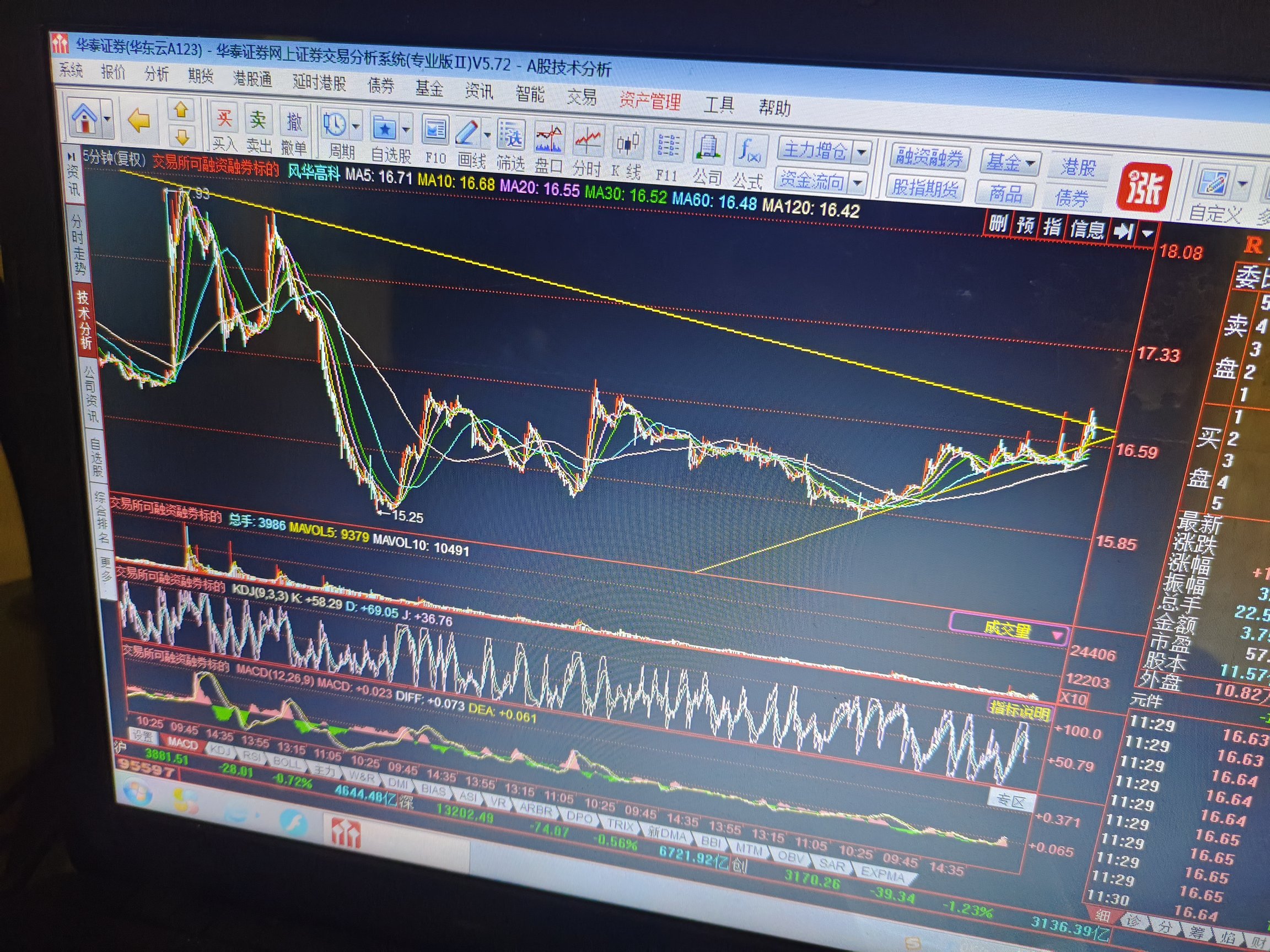Open the 主力增仓 dropdown list
1270x952 pixels.
point(861,153)
